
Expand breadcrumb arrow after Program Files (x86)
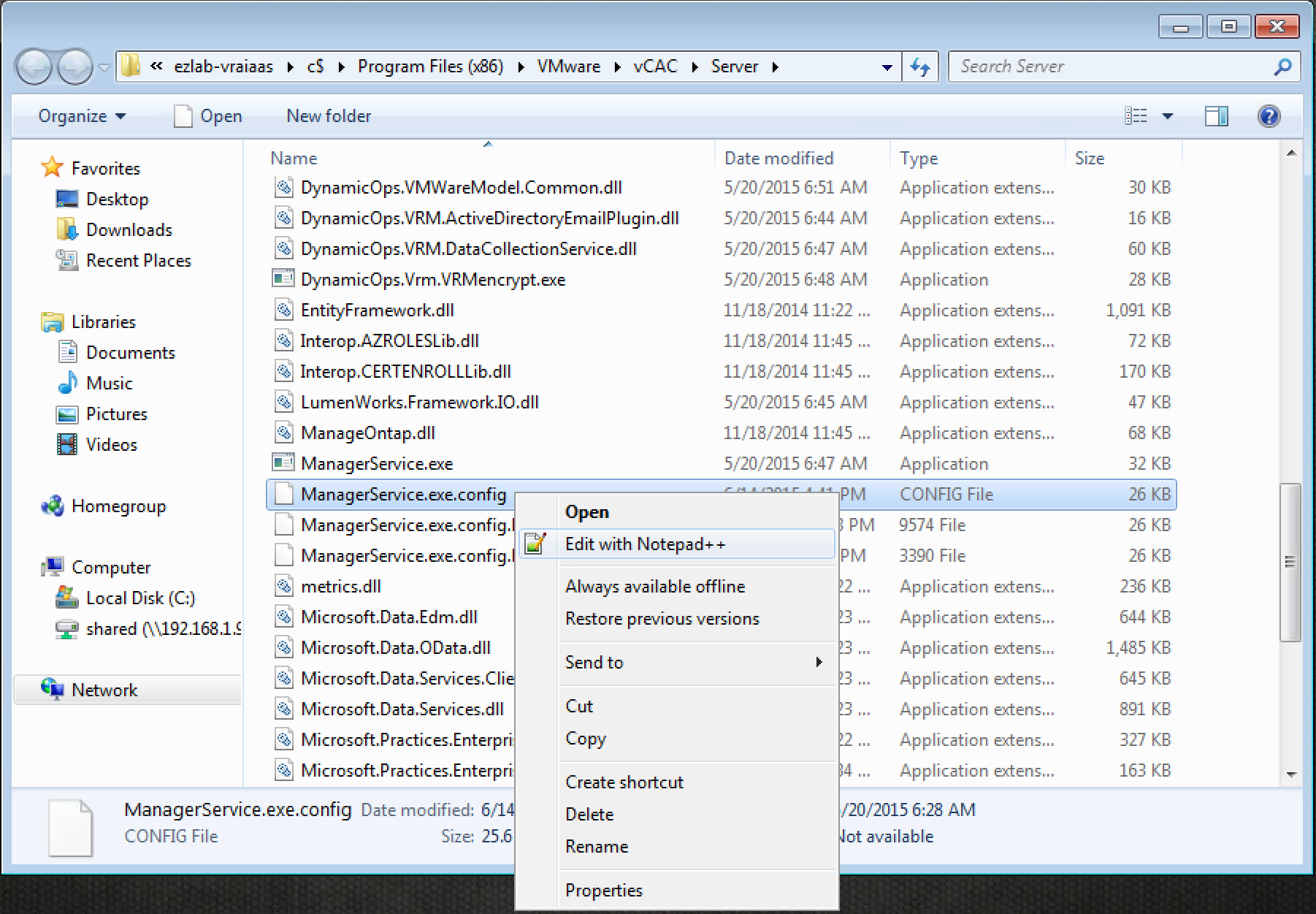tap(521, 67)
